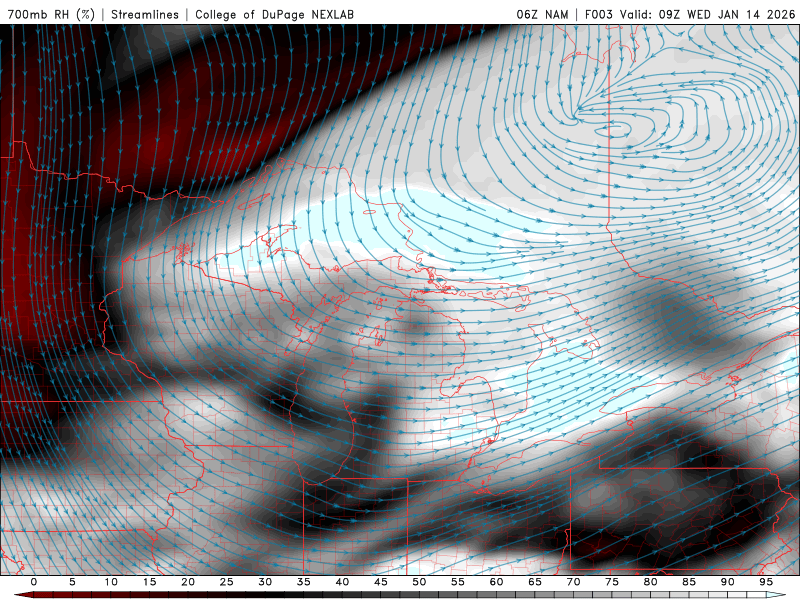Click the '80' value on the color scale

[651, 582]
